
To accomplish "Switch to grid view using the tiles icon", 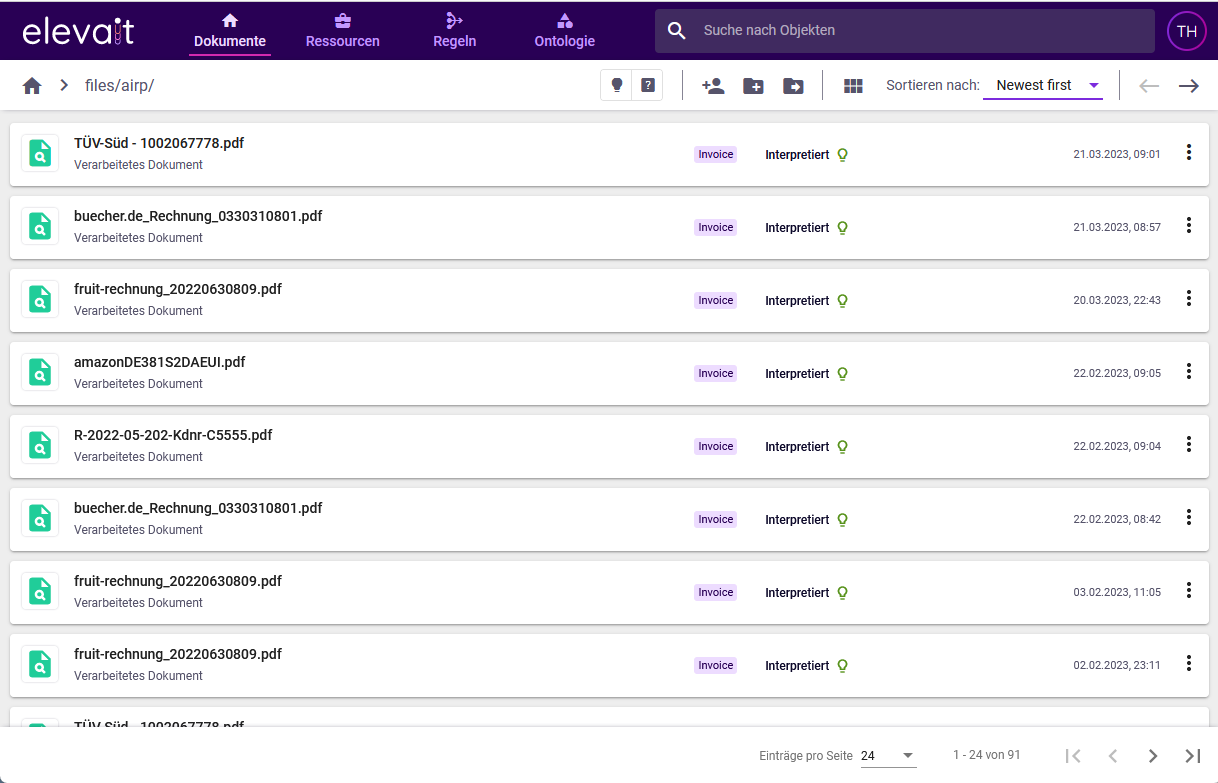I will pyautogui.click(x=853, y=86).
